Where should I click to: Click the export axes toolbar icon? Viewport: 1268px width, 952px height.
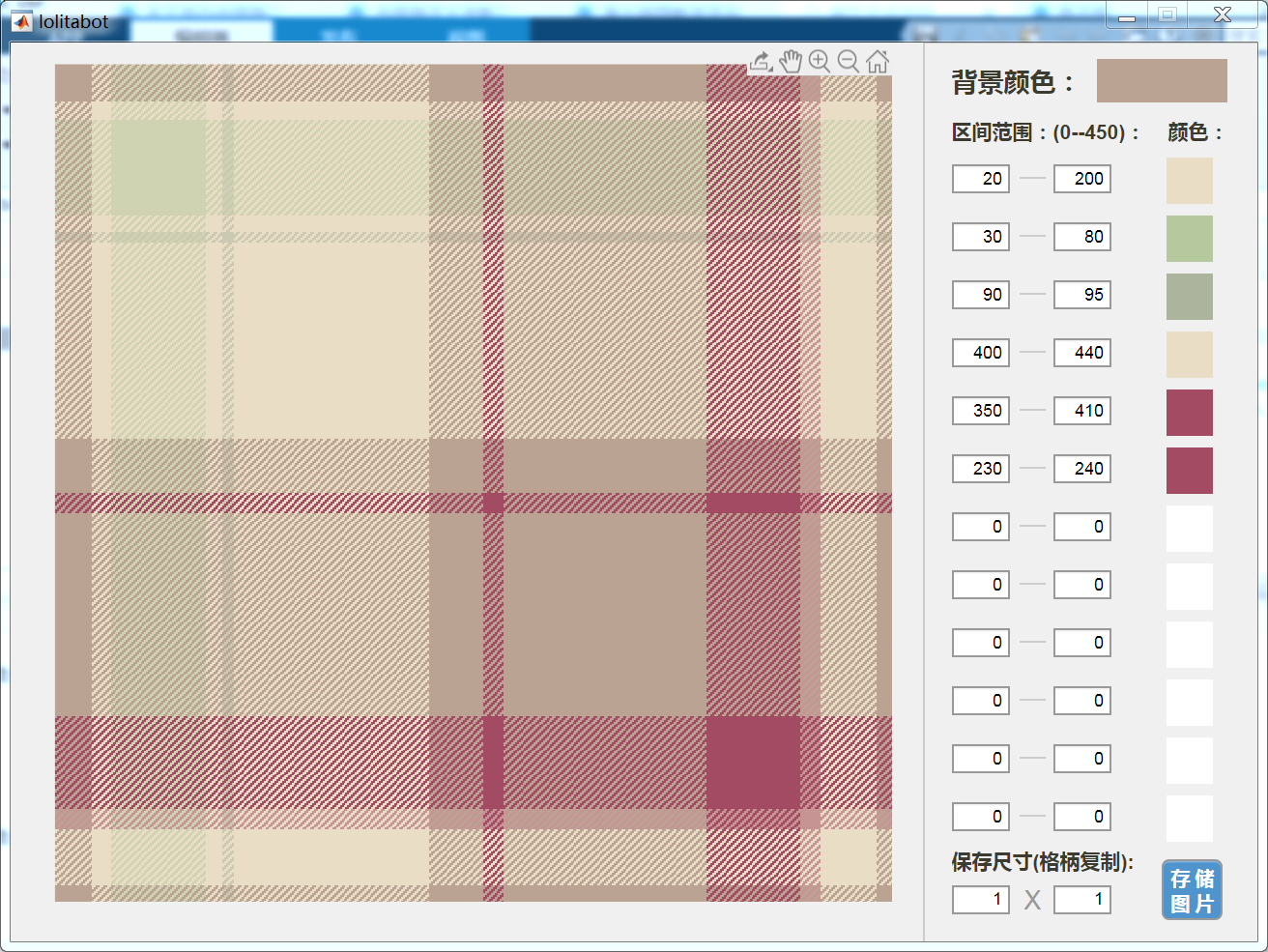pos(761,62)
